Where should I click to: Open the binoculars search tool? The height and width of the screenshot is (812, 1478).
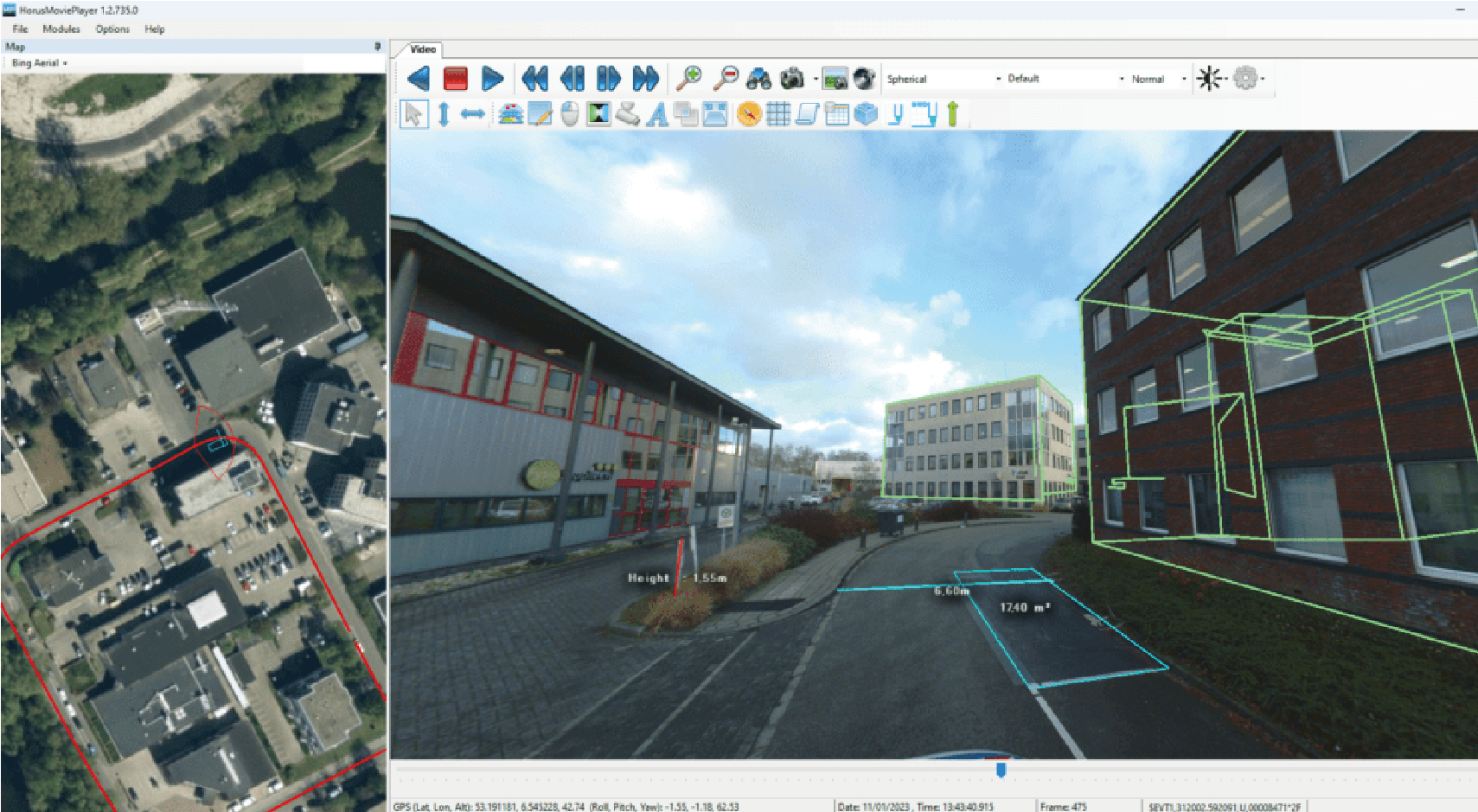(760, 78)
